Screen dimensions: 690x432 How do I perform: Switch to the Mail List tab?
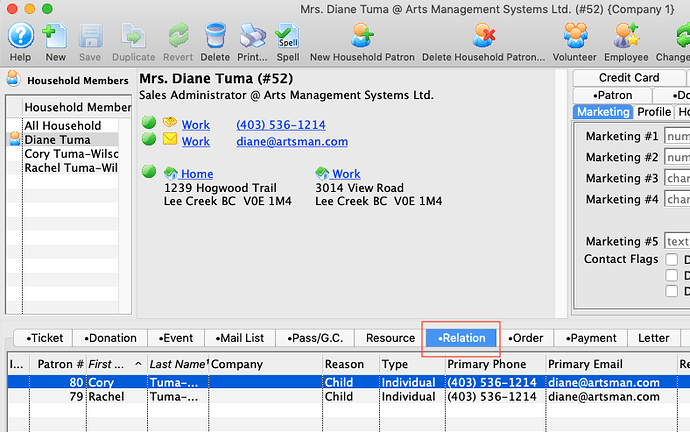pos(240,338)
